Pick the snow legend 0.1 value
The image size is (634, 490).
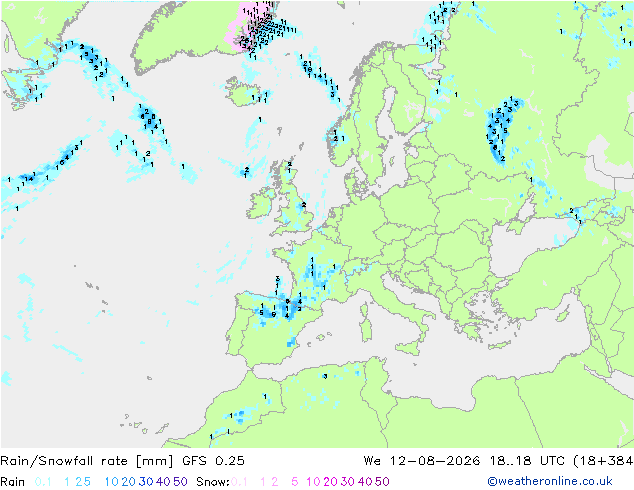click(239, 482)
